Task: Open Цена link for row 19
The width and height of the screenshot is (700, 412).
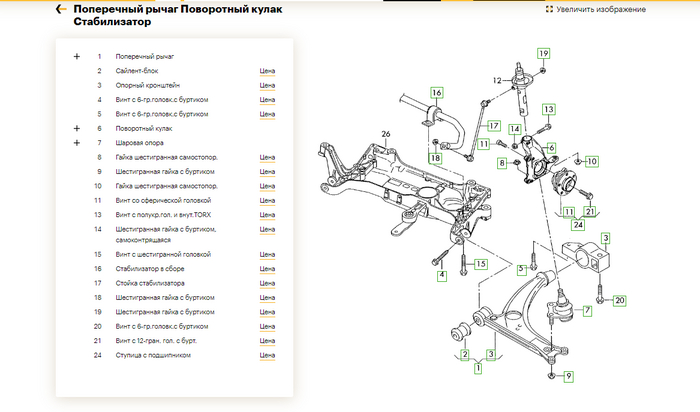Action: tap(267, 312)
